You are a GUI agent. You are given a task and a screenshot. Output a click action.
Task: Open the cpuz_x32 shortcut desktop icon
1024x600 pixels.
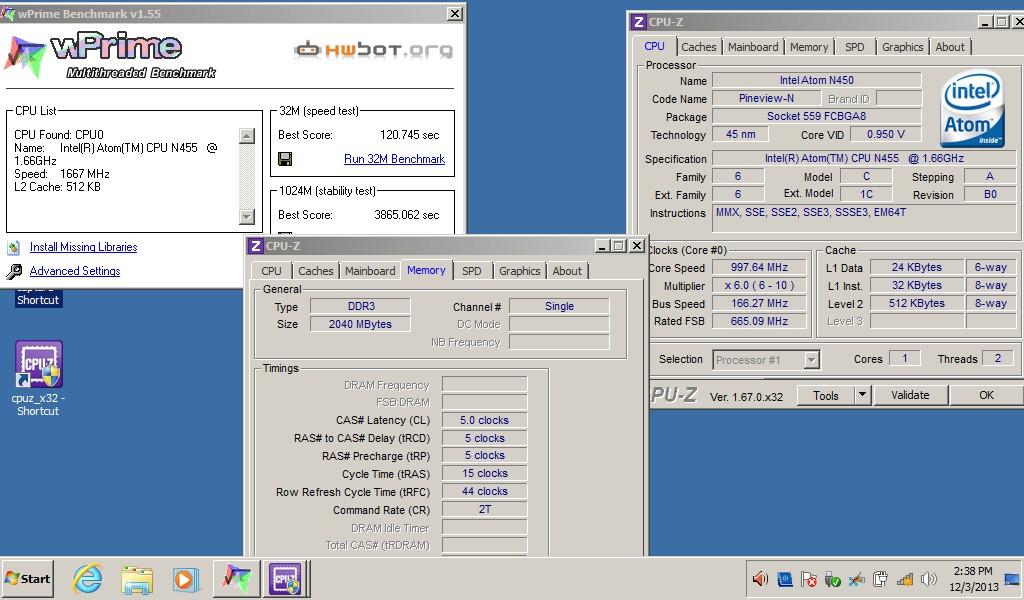point(39,378)
